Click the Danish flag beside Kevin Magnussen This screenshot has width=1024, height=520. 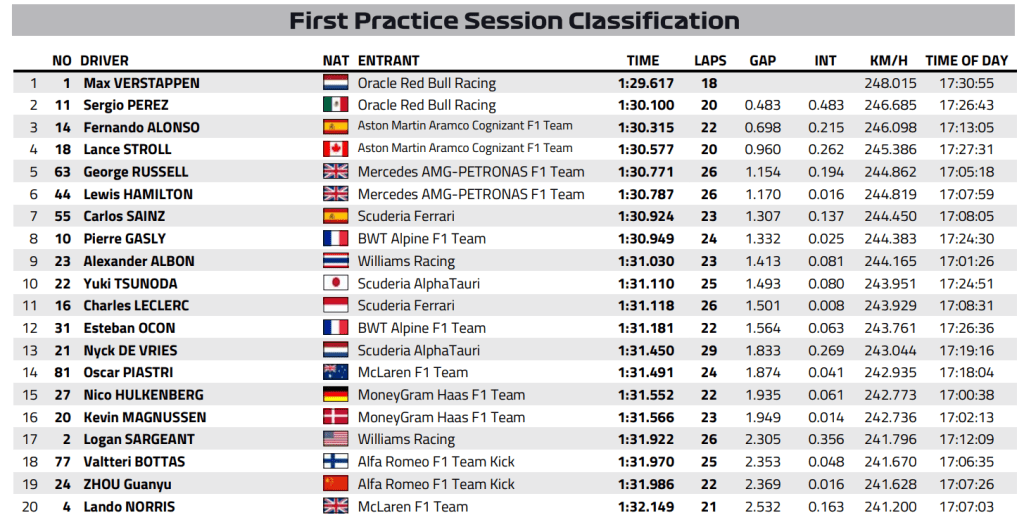(x=334, y=417)
